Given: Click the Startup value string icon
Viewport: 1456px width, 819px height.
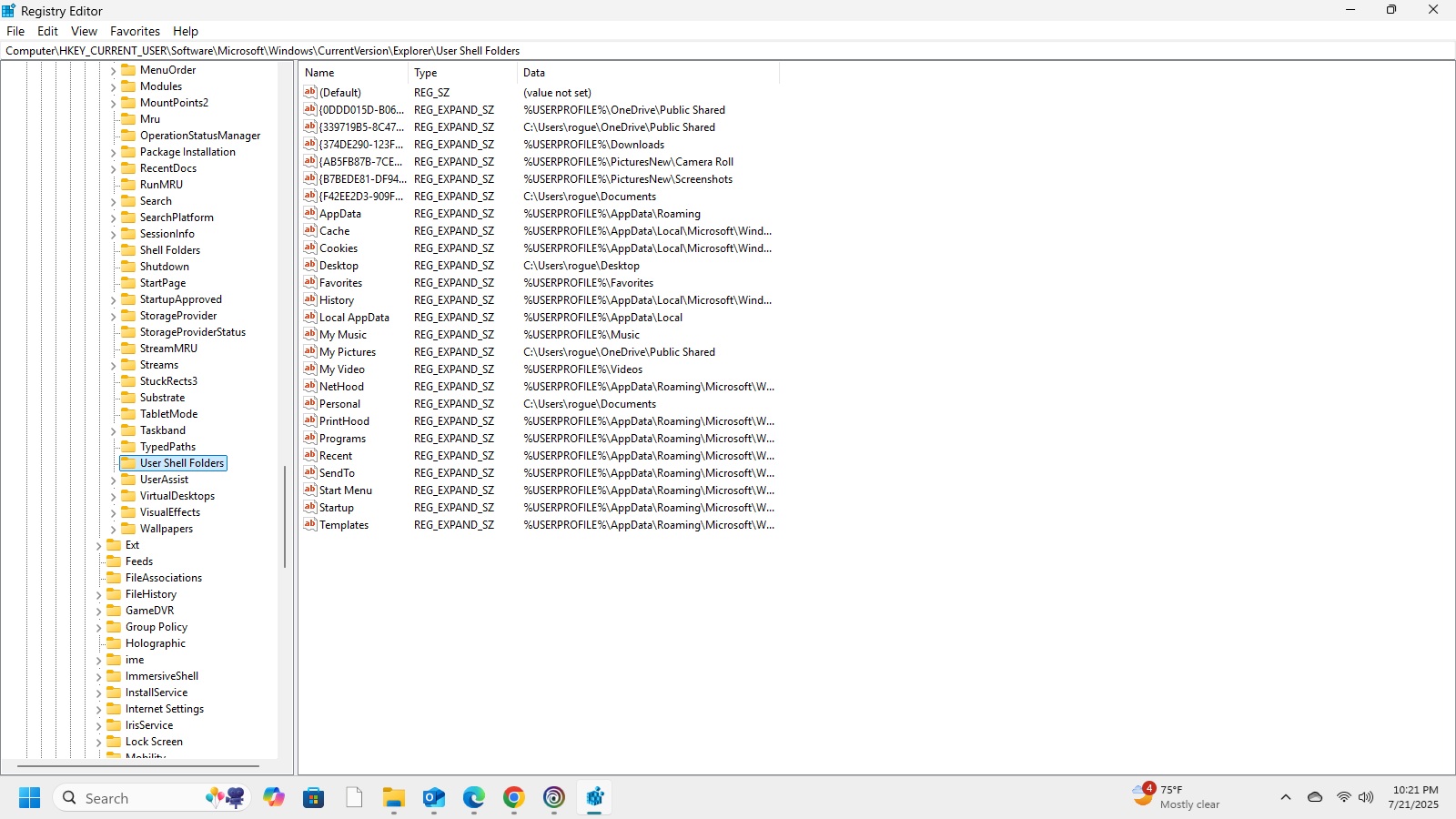Looking at the screenshot, I should [x=310, y=507].
